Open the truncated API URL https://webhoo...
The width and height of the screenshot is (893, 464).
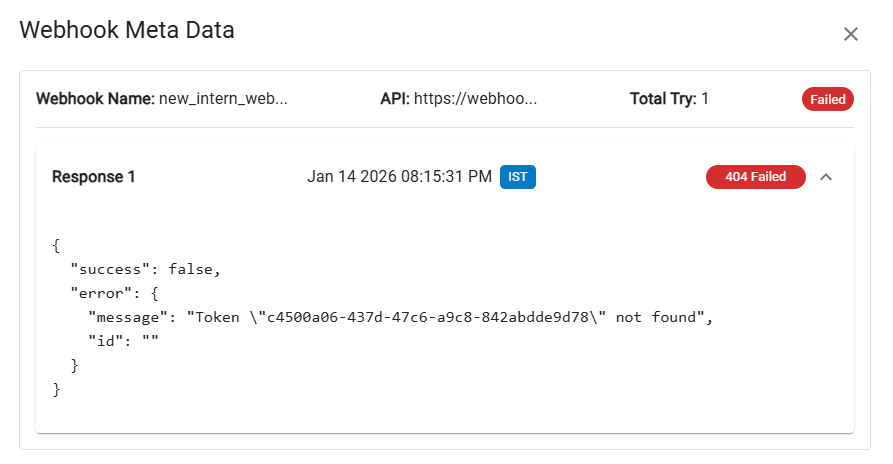tap(475, 99)
